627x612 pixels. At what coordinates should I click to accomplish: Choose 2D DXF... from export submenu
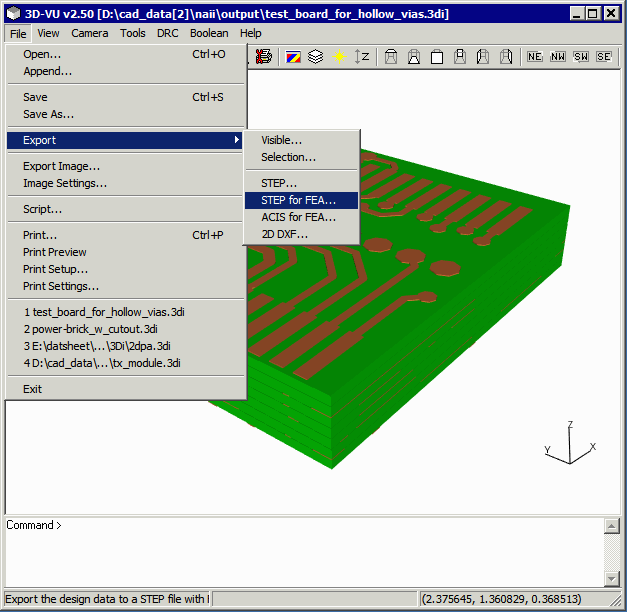[284, 234]
